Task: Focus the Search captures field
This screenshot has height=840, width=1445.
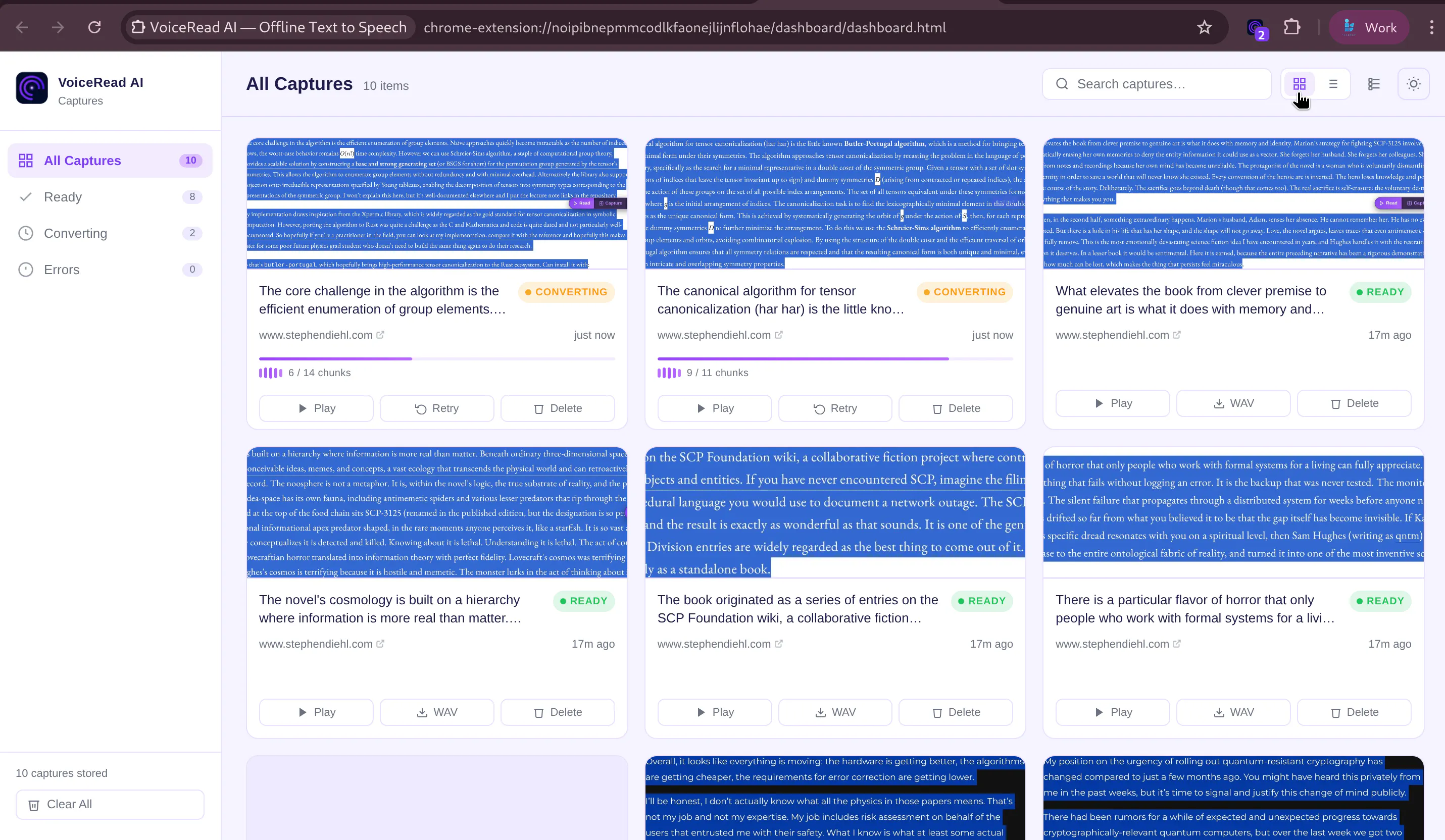Action: (x=1157, y=84)
